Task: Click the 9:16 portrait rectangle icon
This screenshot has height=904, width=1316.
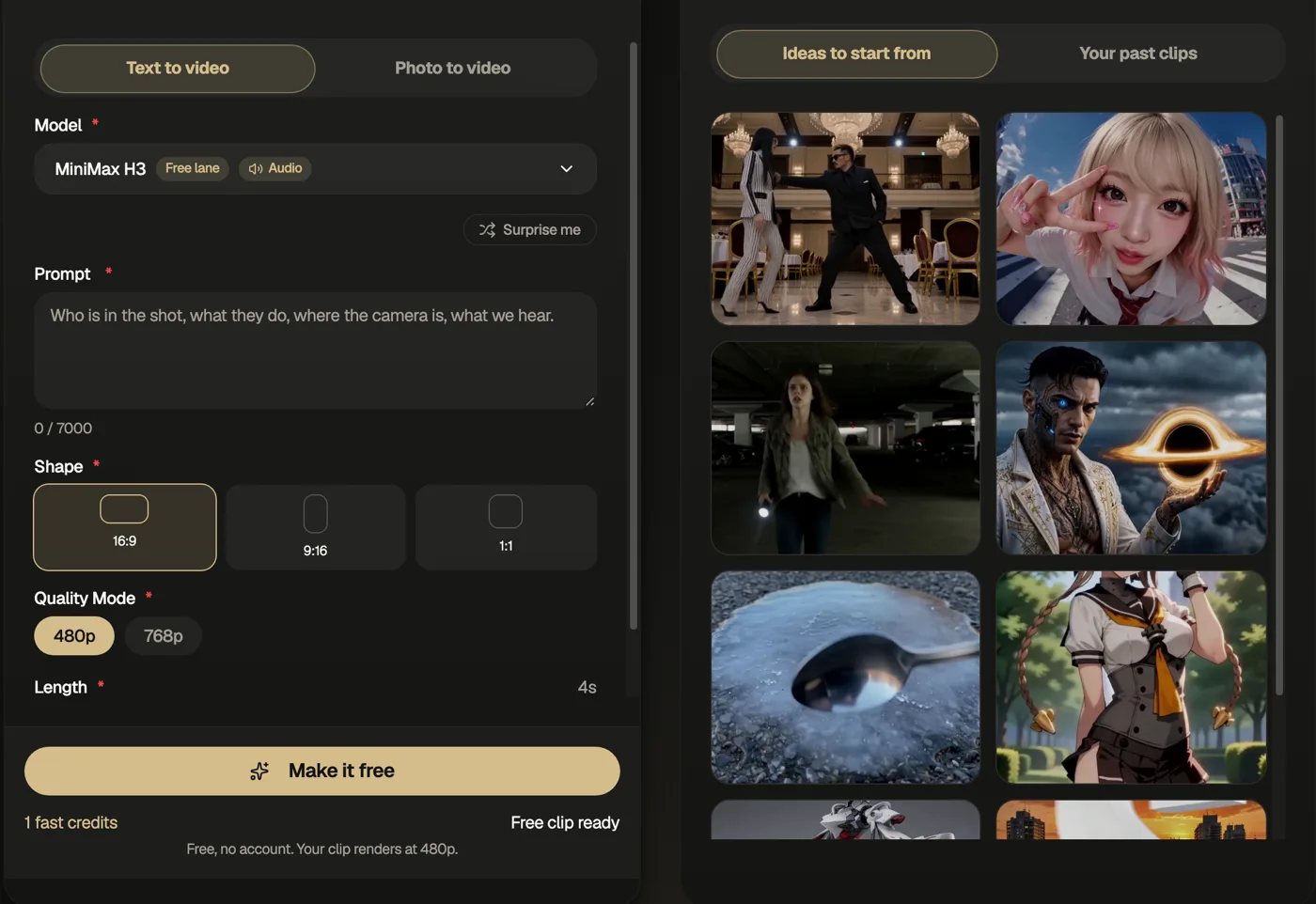Action: coord(316,514)
